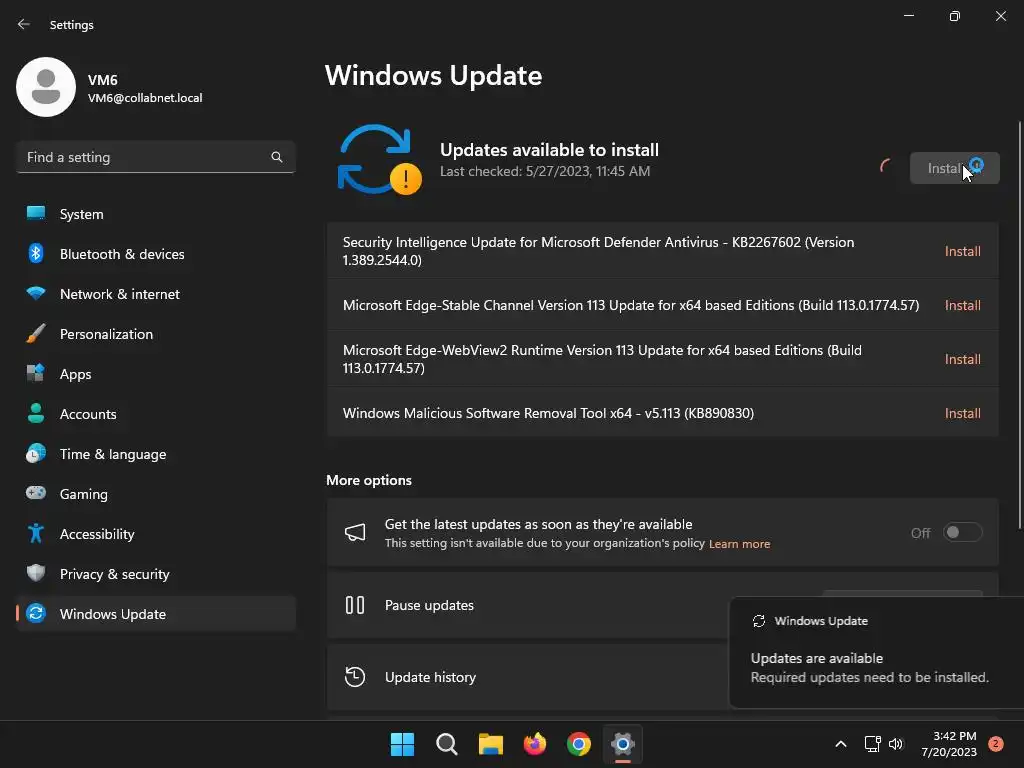
Task: Click the network tray icon
Action: (x=872, y=744)
